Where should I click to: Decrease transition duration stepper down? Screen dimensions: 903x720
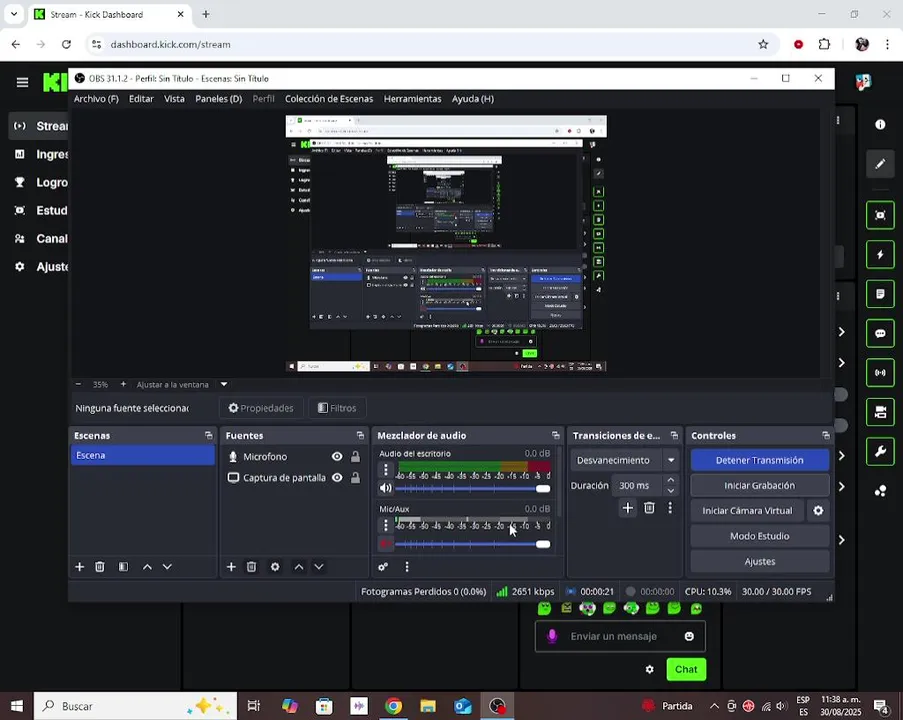(671, 491)
